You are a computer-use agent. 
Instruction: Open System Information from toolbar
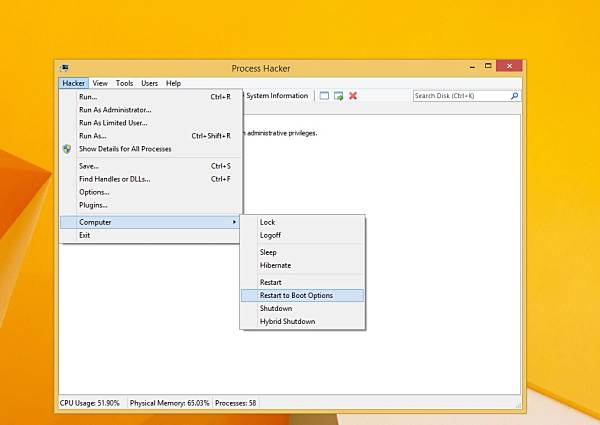pyautogui.click(x=277, y=96)
